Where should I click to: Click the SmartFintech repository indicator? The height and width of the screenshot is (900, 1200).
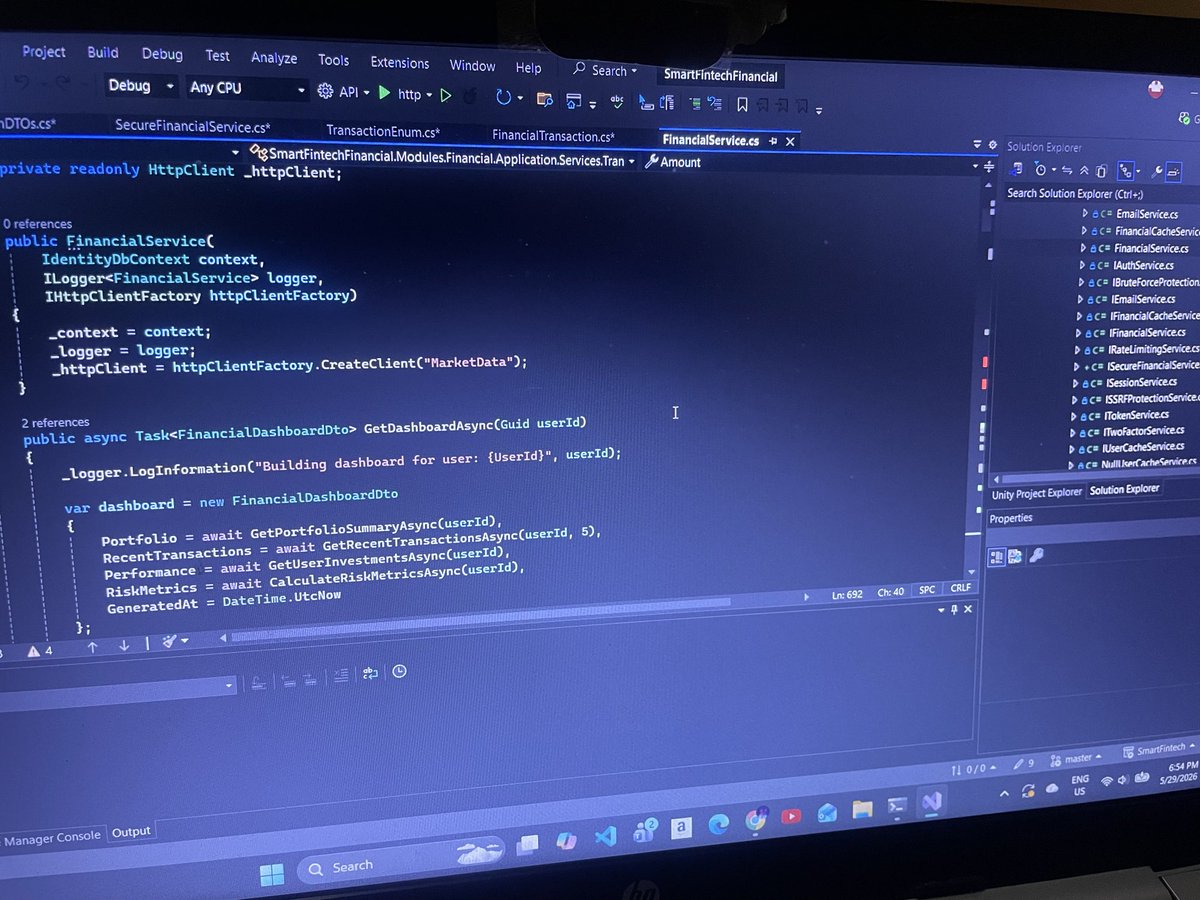1159,750
